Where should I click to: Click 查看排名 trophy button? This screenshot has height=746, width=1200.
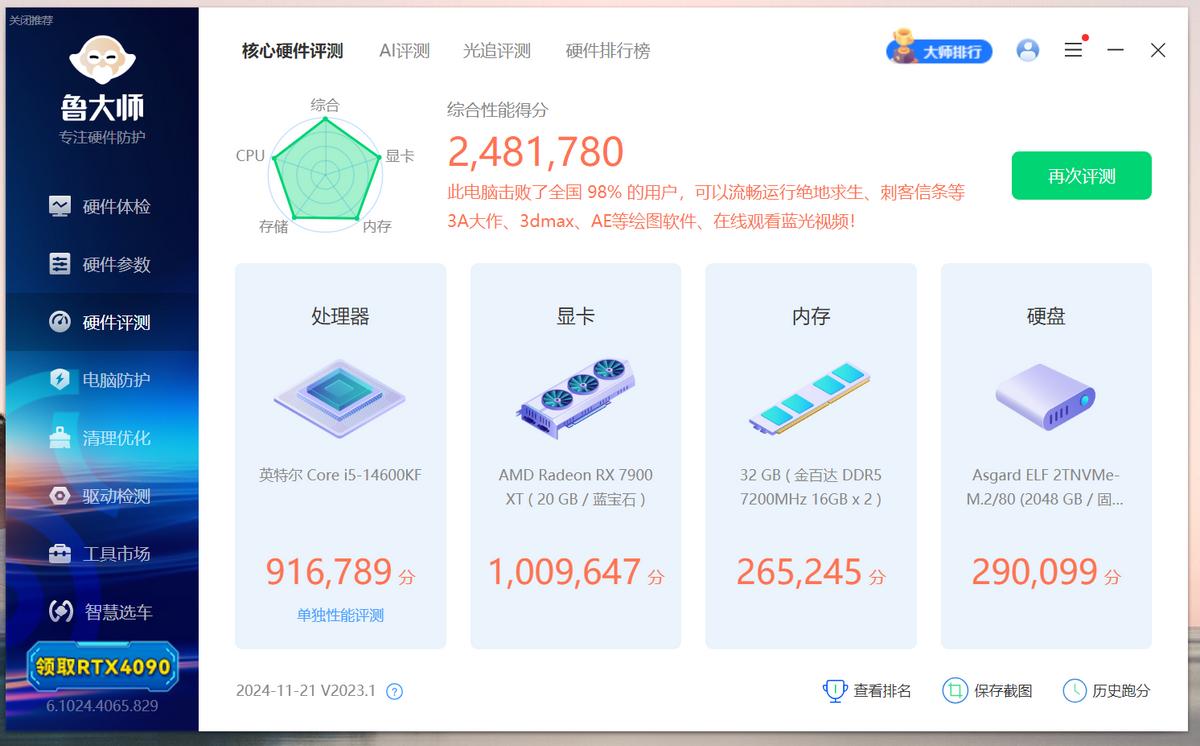867,691
